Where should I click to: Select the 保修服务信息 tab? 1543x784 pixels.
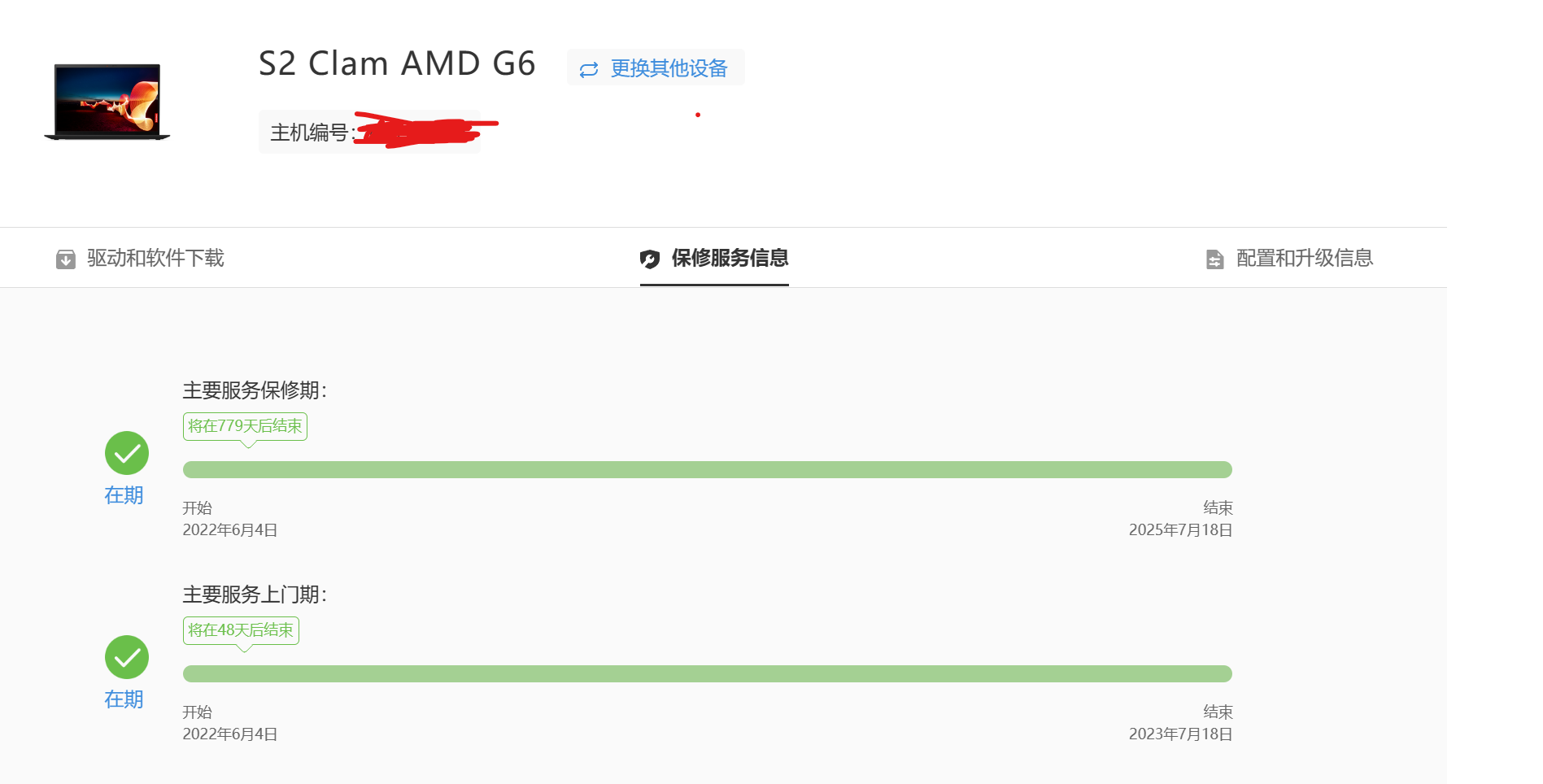tap(714, 259)
